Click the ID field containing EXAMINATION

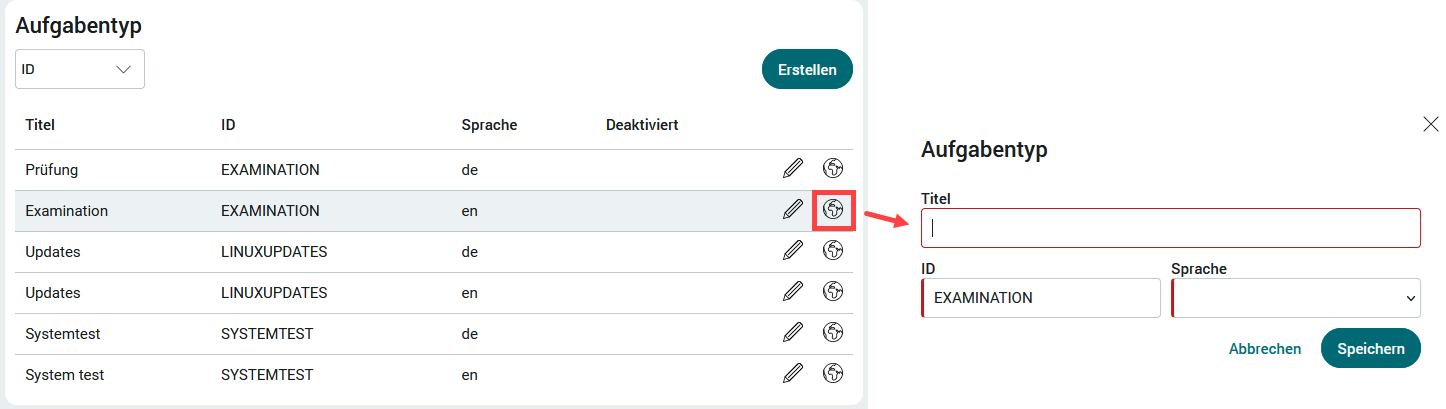pyautogui.click(x=1041, y=298)
